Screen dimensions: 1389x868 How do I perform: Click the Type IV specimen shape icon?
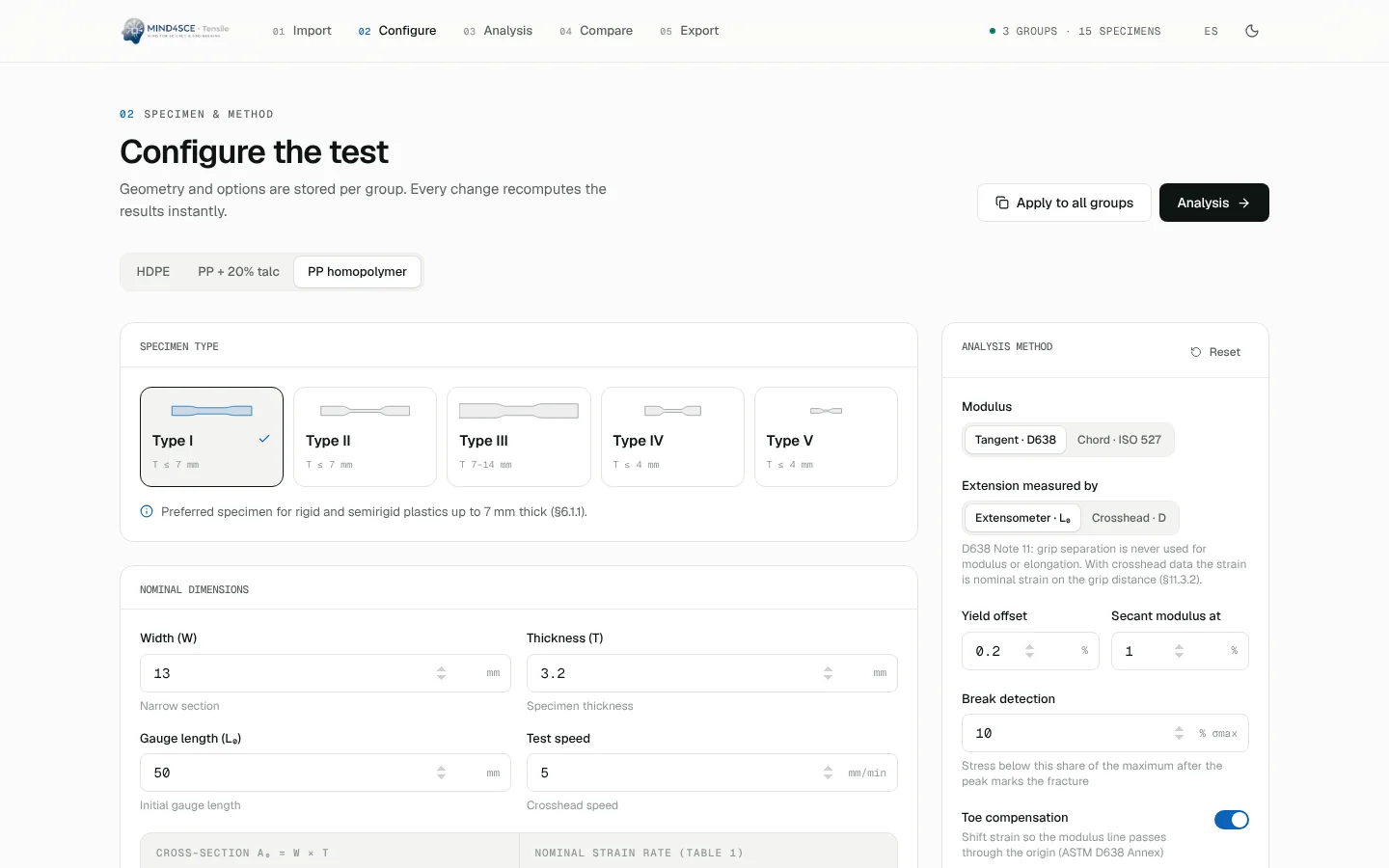coord(672,411)
